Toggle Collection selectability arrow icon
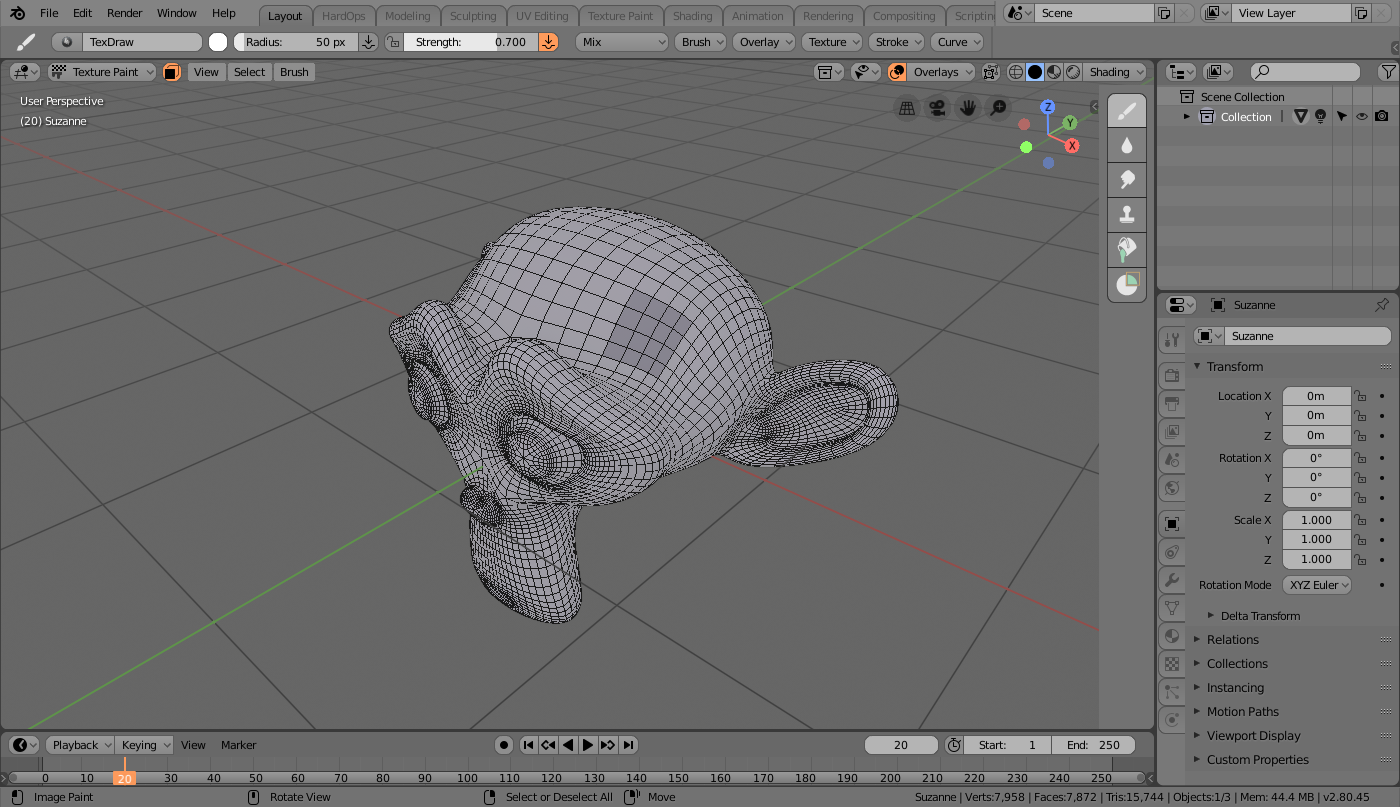The height and width of the screenshot is (807, 1400). [x=1341, y=117]
